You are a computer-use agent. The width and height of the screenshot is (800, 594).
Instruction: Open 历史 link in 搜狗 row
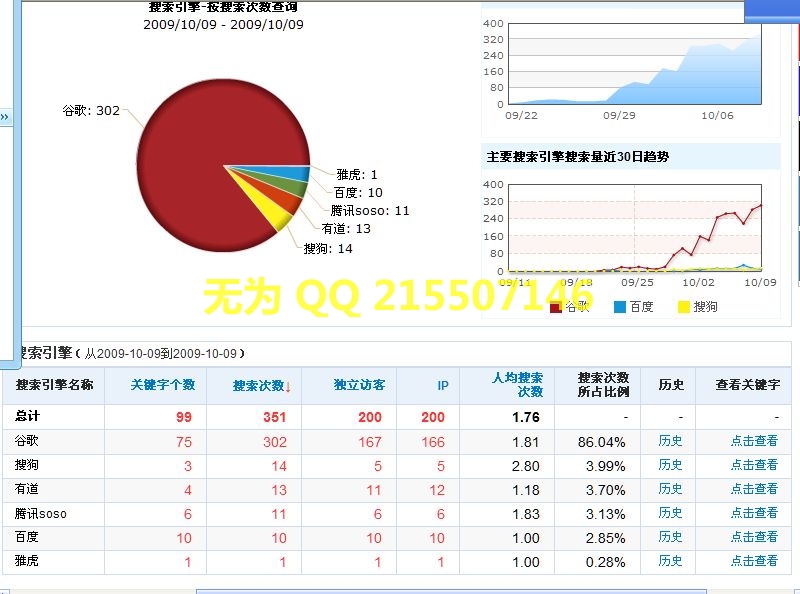[670, 465]
